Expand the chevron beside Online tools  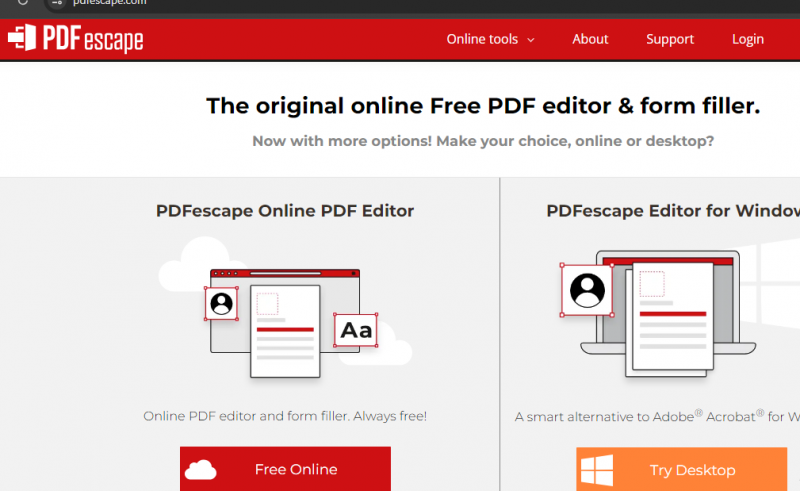click(x=531, y=40)
